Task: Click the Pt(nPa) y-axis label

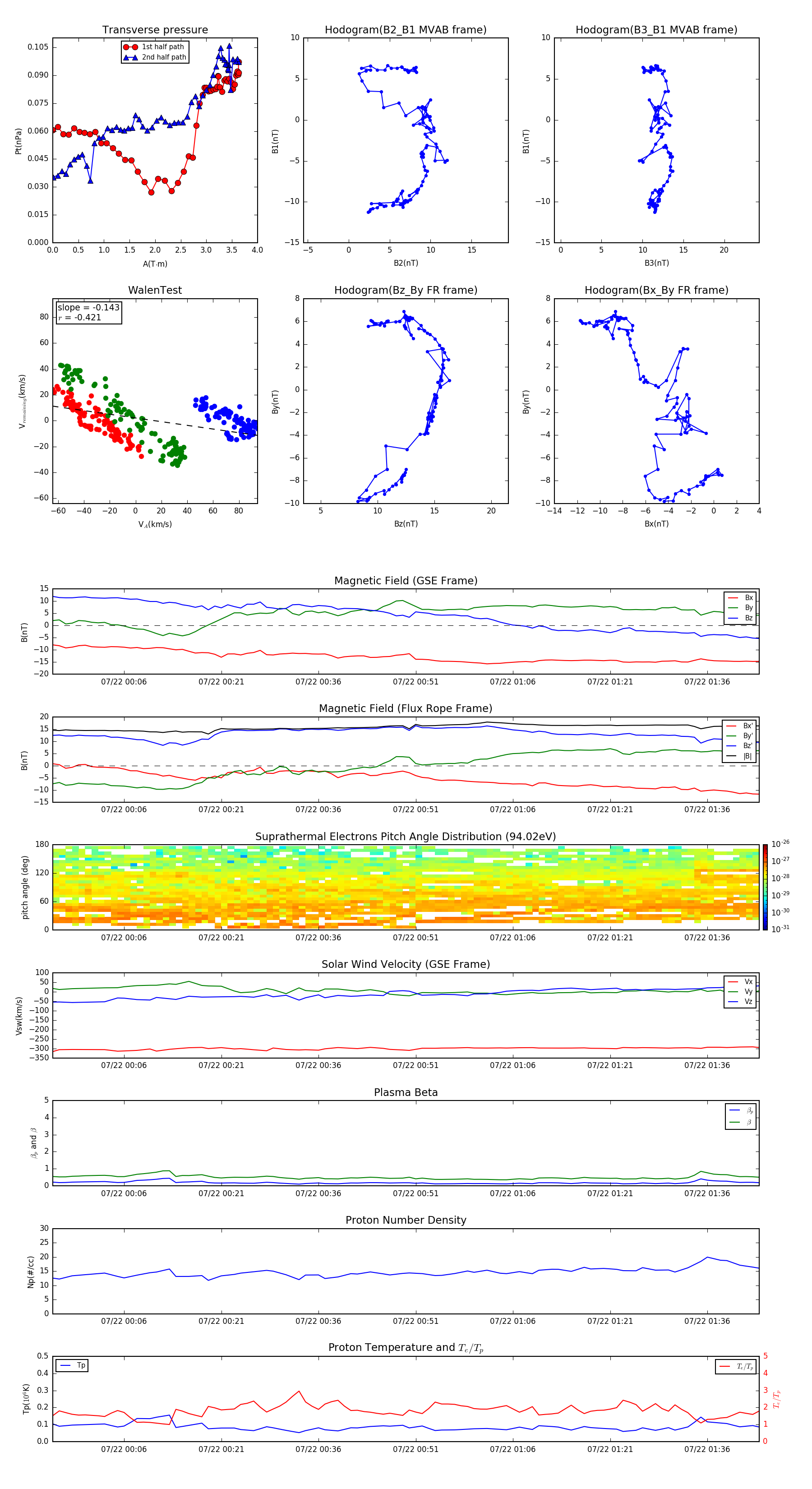Action: coord(18,140)
